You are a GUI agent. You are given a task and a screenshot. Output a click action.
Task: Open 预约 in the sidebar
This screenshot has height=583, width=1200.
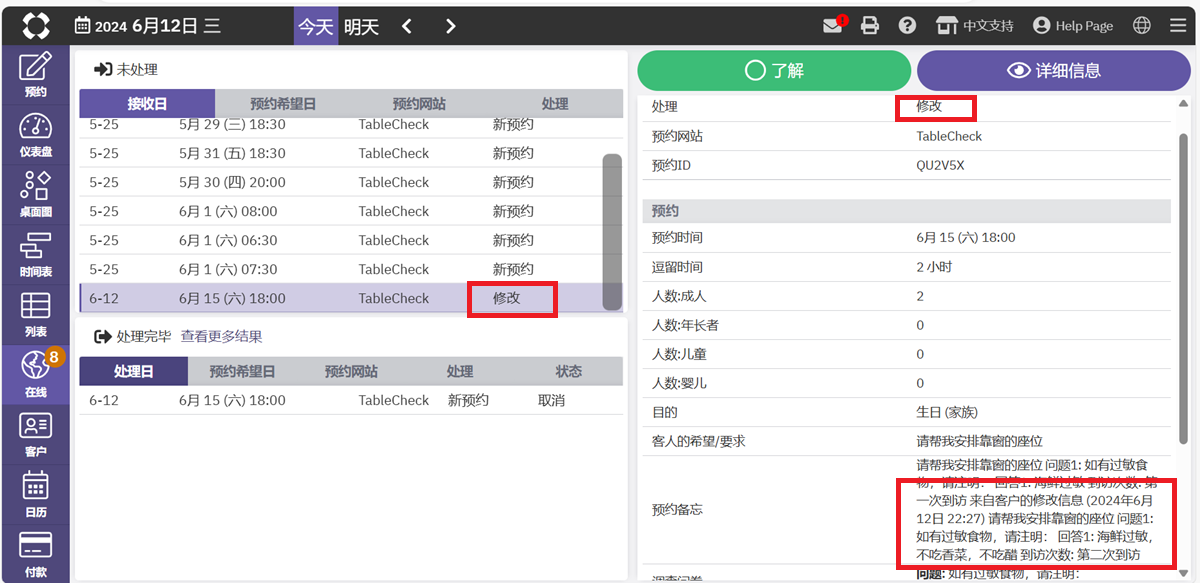36,76
